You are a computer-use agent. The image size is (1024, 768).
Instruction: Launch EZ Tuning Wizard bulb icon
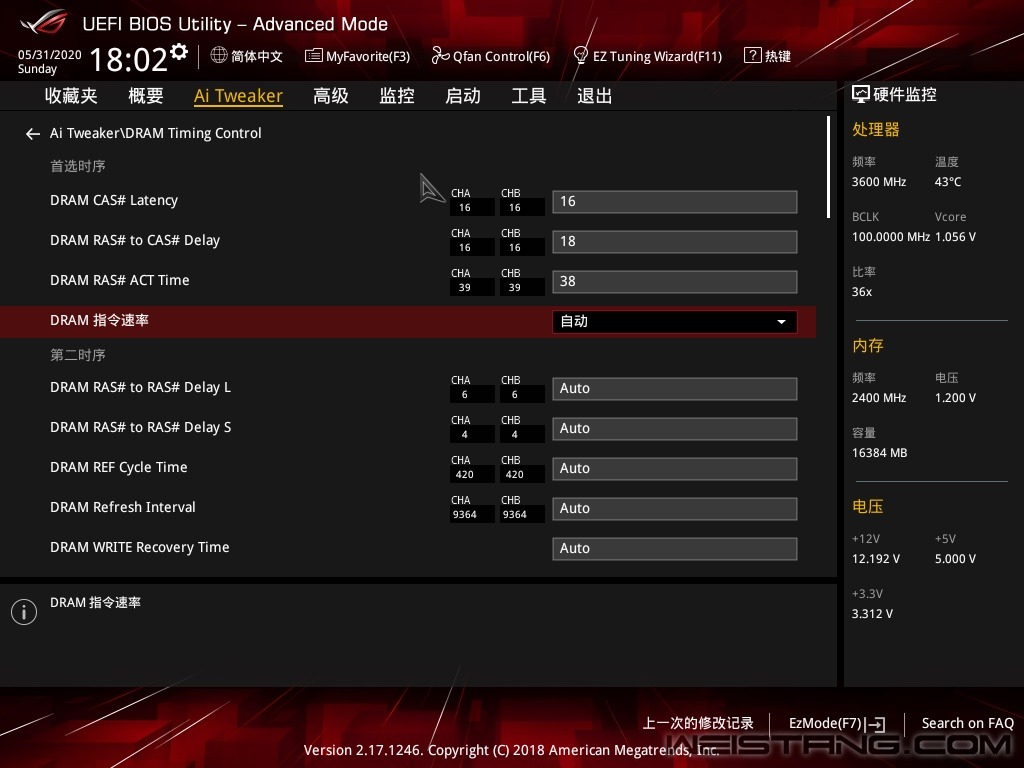coord(580,56)
